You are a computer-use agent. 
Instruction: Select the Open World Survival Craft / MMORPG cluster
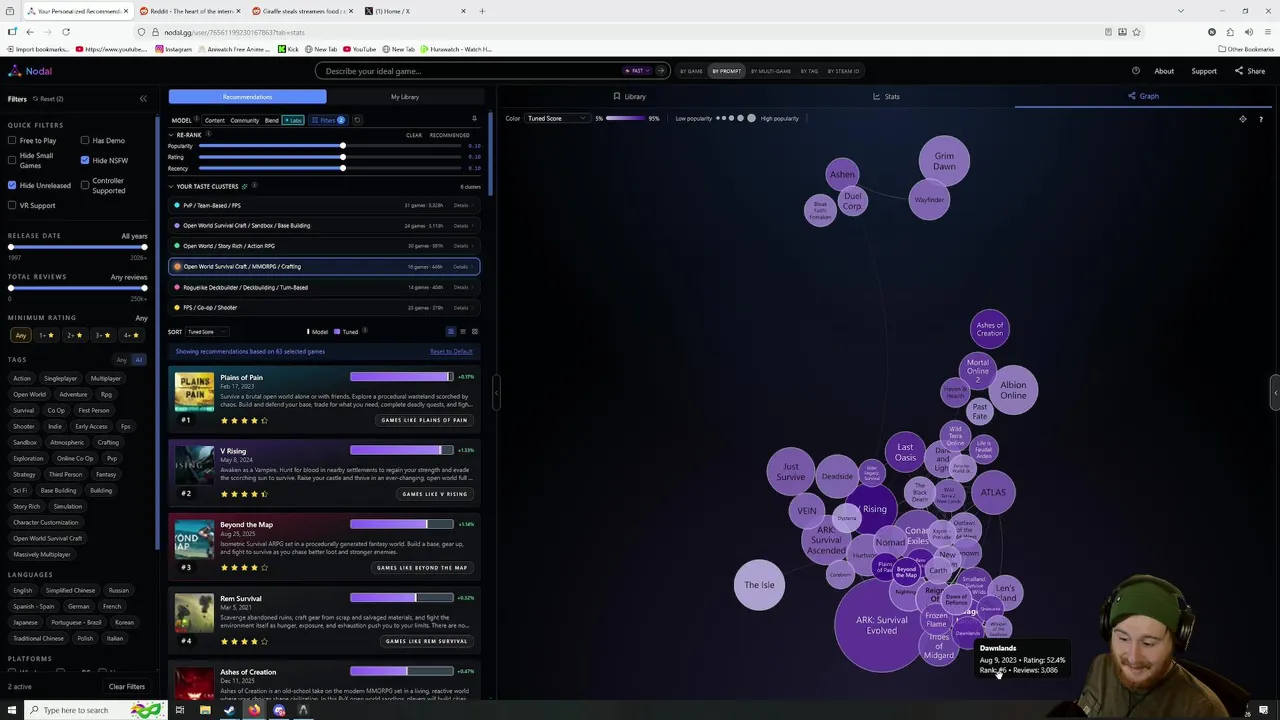[x=324, y=267]
